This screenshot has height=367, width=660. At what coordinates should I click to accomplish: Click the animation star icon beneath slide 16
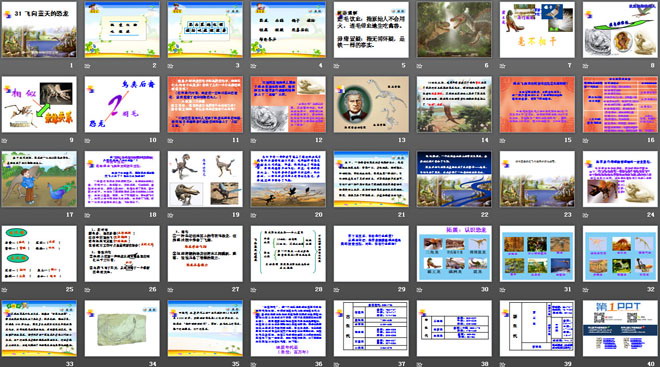pyautogui.click(x=585, y=141)
